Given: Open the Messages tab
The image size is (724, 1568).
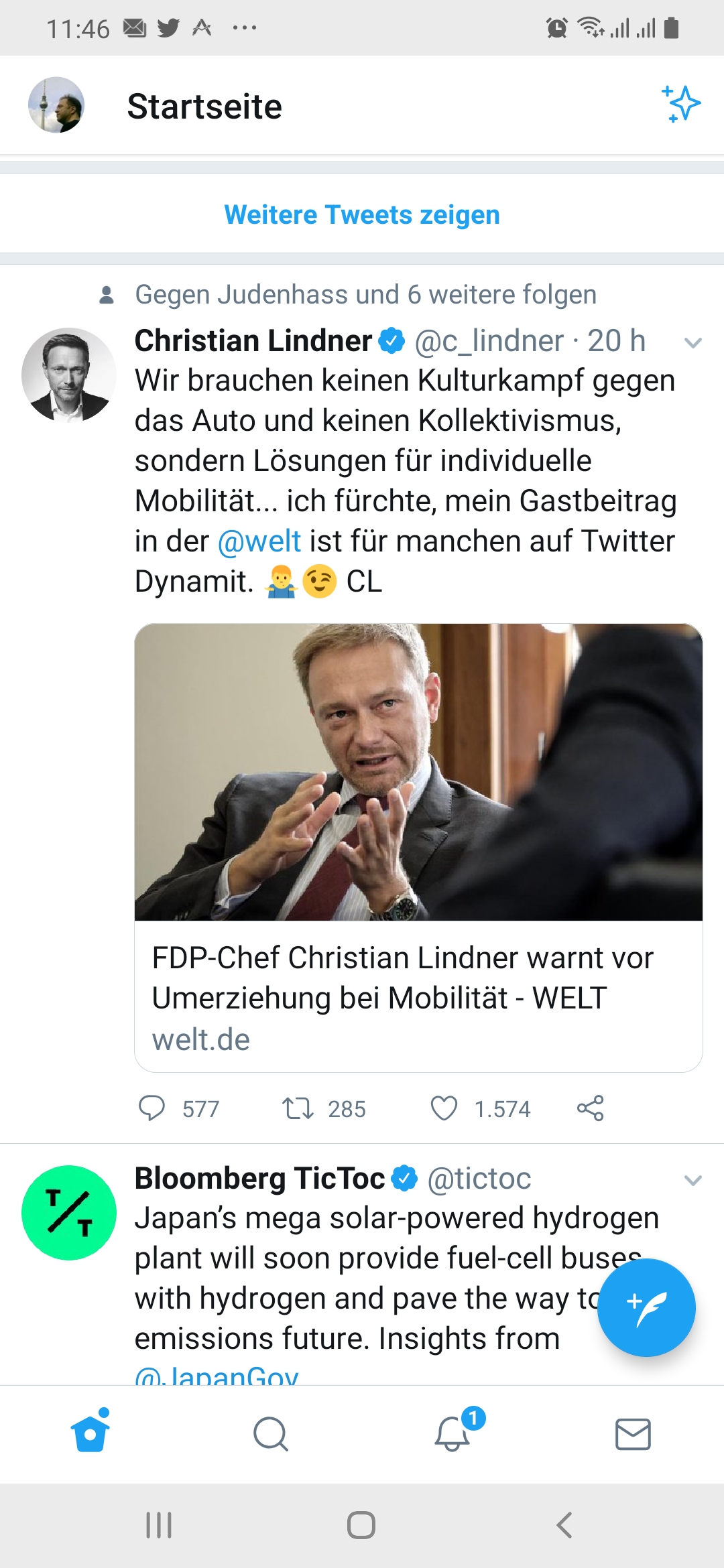Looking at the screenshot, I should 633,1434.
